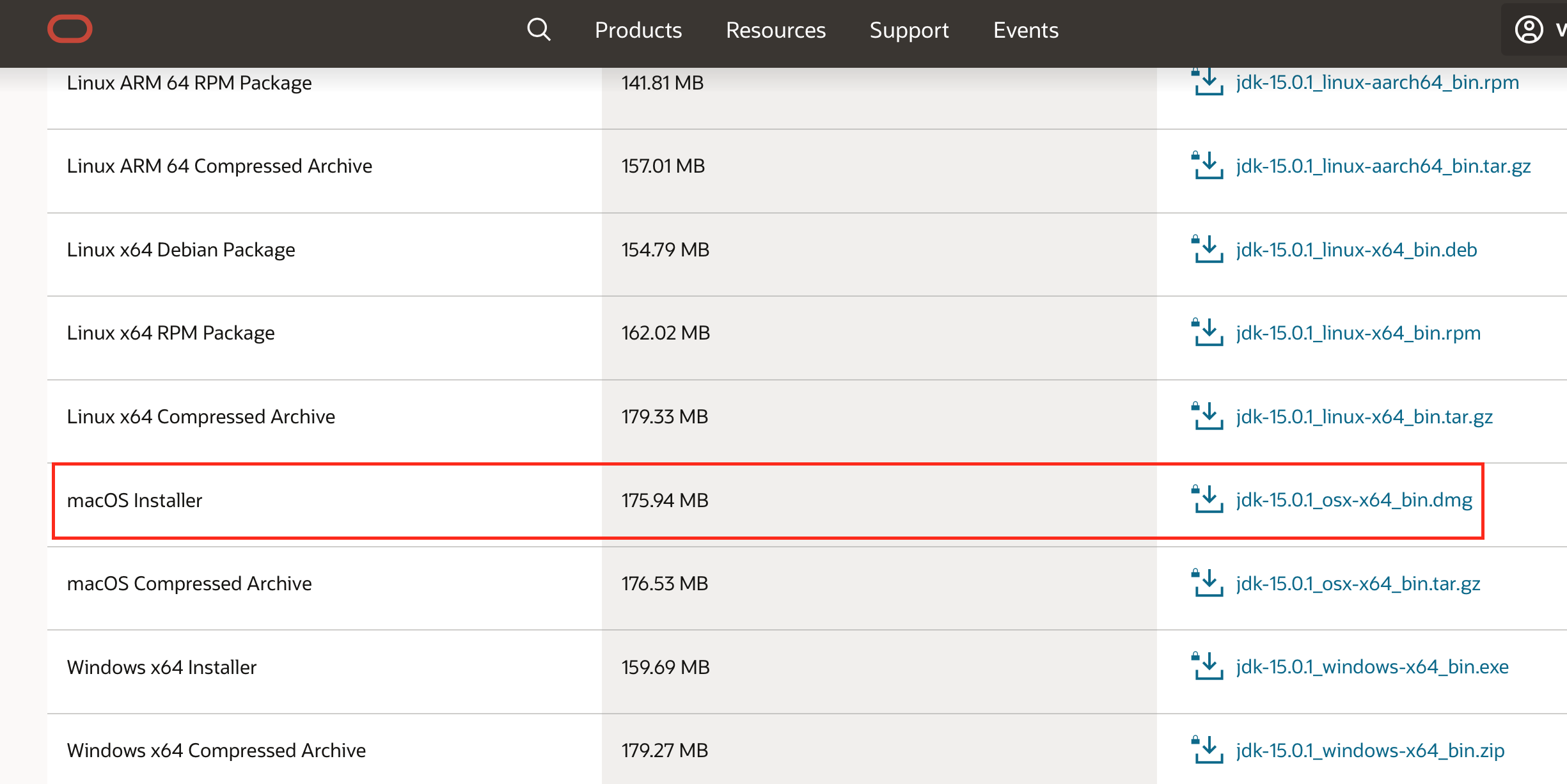Download jdk-15.0.1_windows-x64_bin.exe link

1372,667
